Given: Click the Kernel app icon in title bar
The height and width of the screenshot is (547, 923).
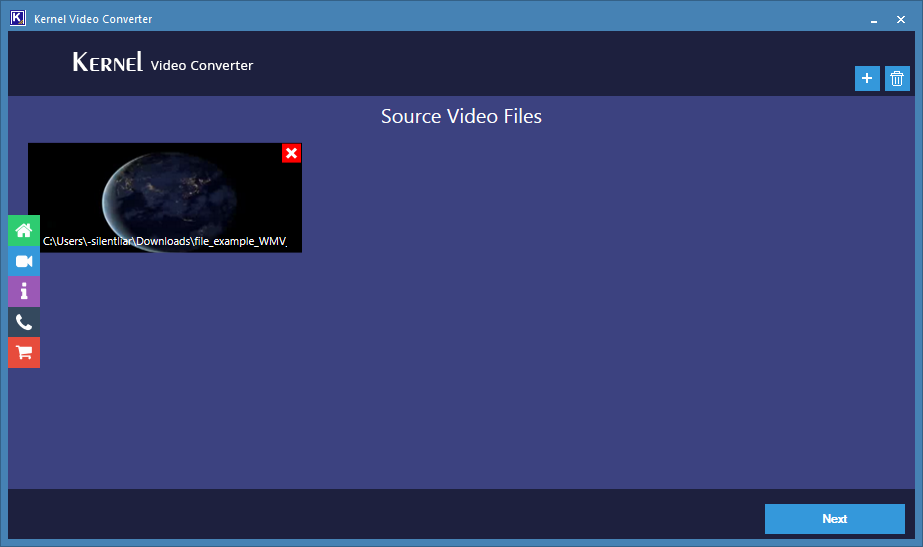Looking at the screenshot, I should tap(17, 18).
